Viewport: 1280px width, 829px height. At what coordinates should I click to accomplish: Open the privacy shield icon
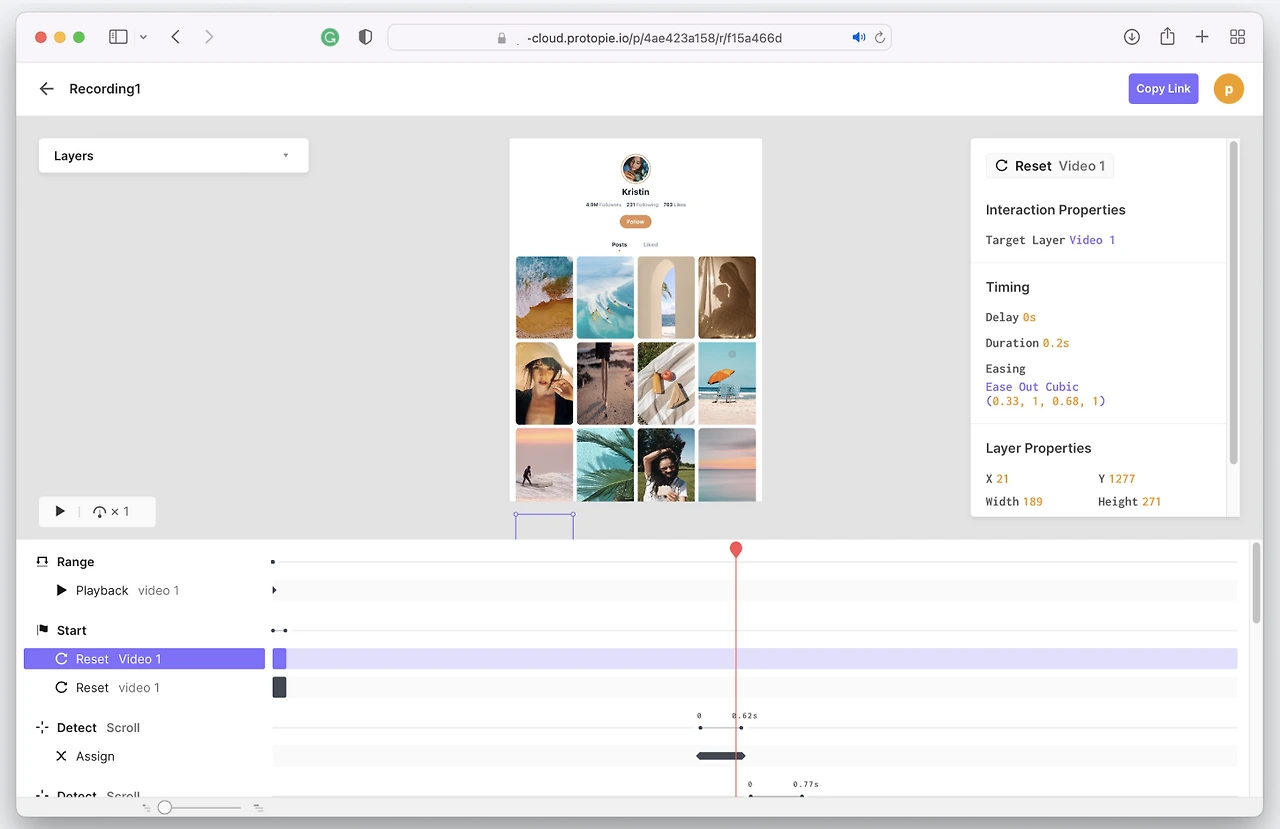(366, 37)
